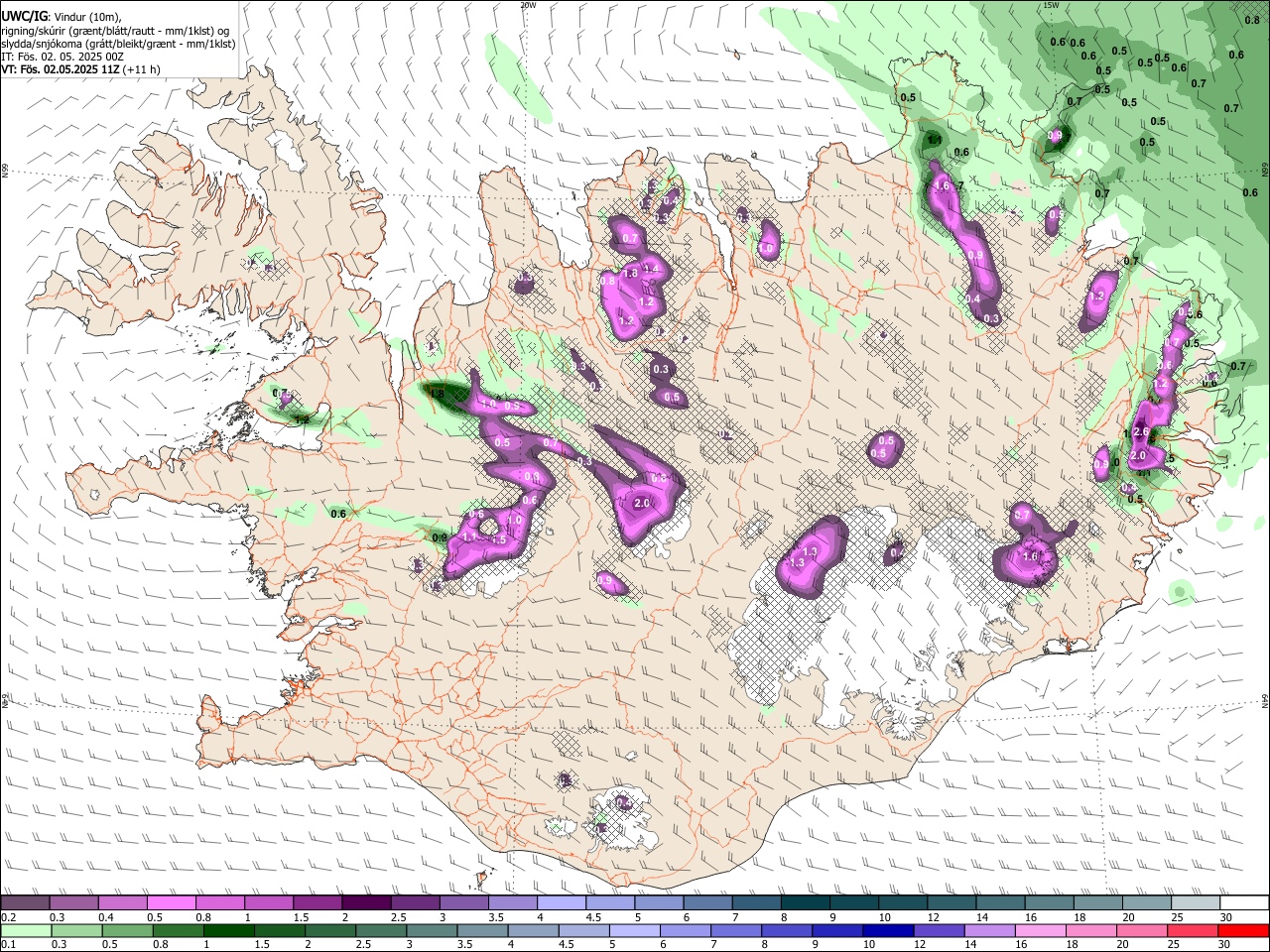Click the 'UWC/IG: Vindur (10m)' title text
This screenshot has width=1270, height=952.
coord(61,16)
